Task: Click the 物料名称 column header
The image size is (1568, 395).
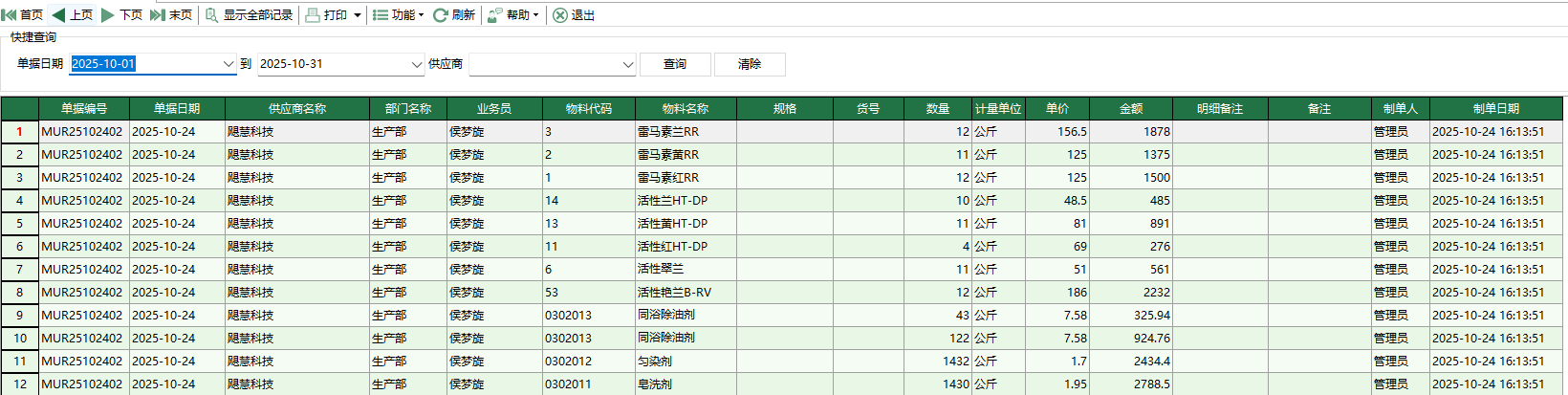Action: pyautogui.click(x=686, y=109)
